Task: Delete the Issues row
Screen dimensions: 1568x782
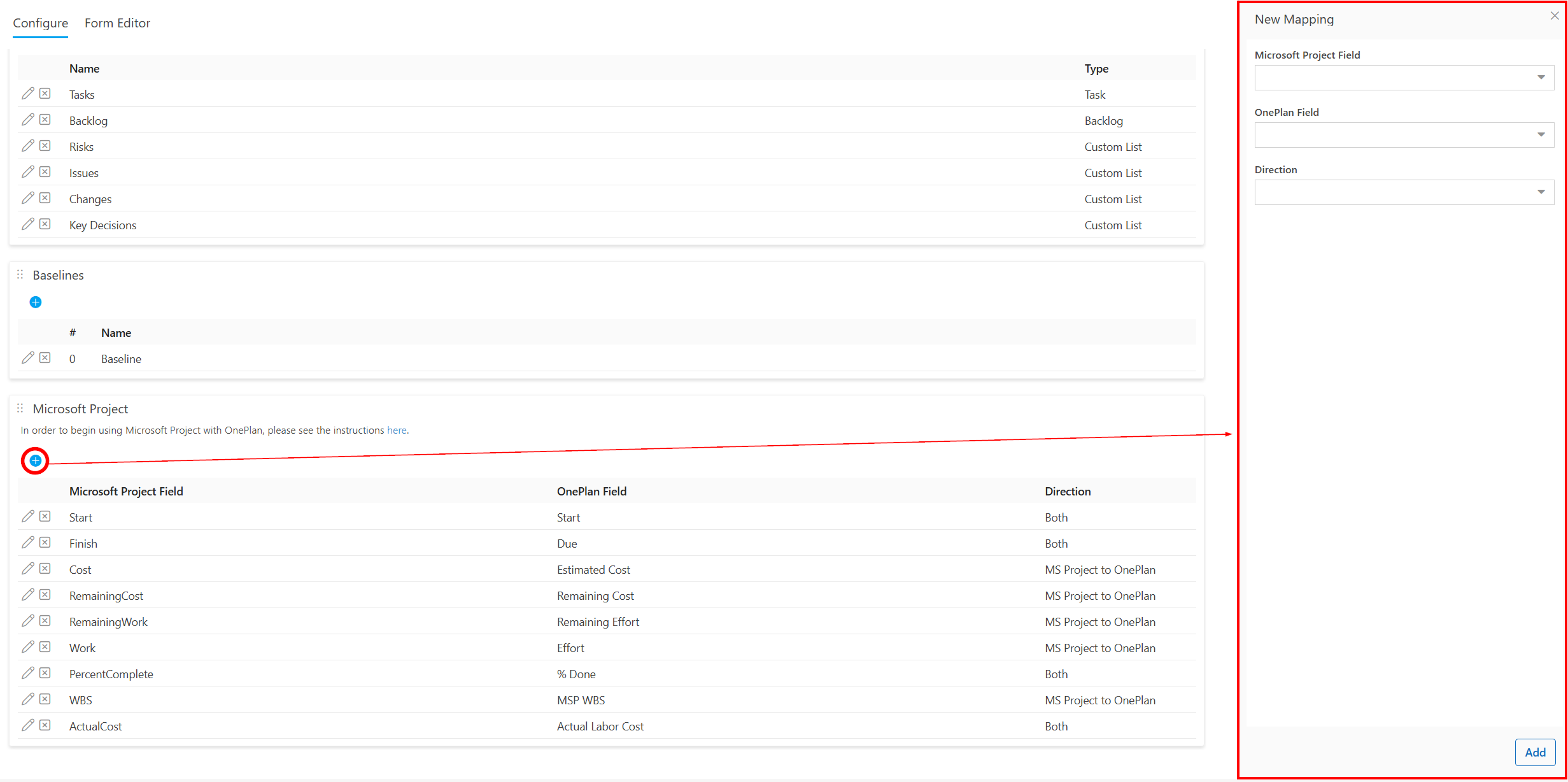Action: [45, 172]
